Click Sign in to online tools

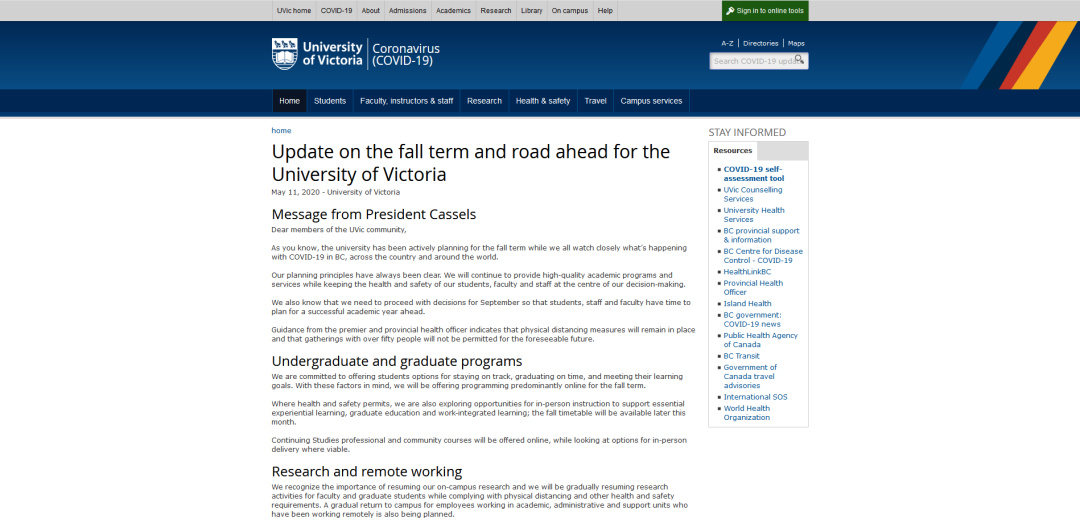point(765,11)
